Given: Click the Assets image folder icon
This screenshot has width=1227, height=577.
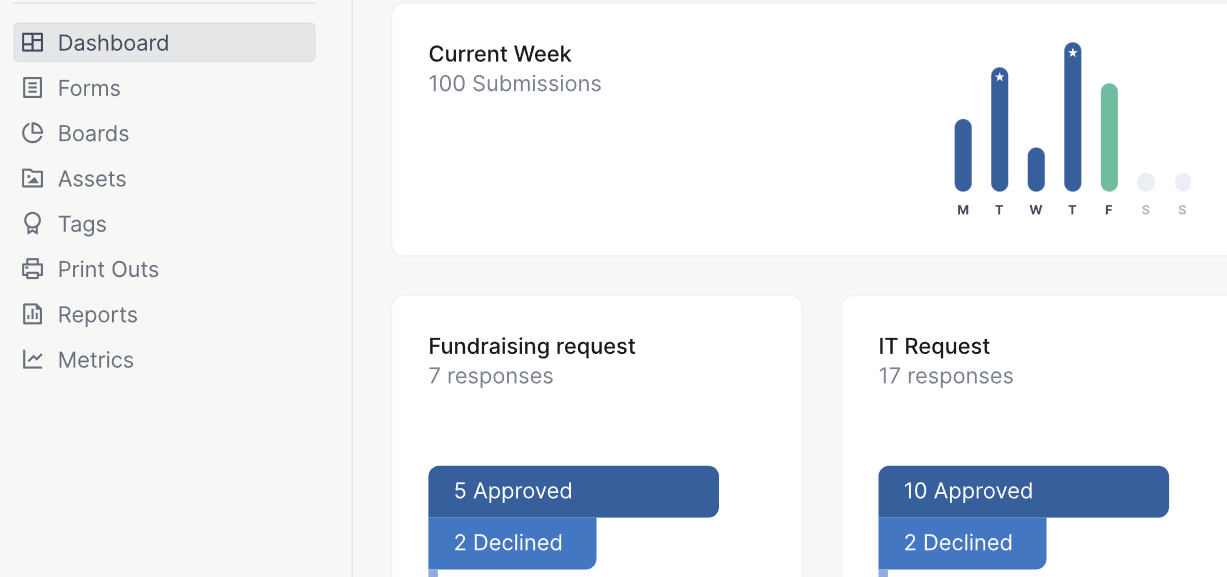Looking at the screenshot, I should (33, 179).
